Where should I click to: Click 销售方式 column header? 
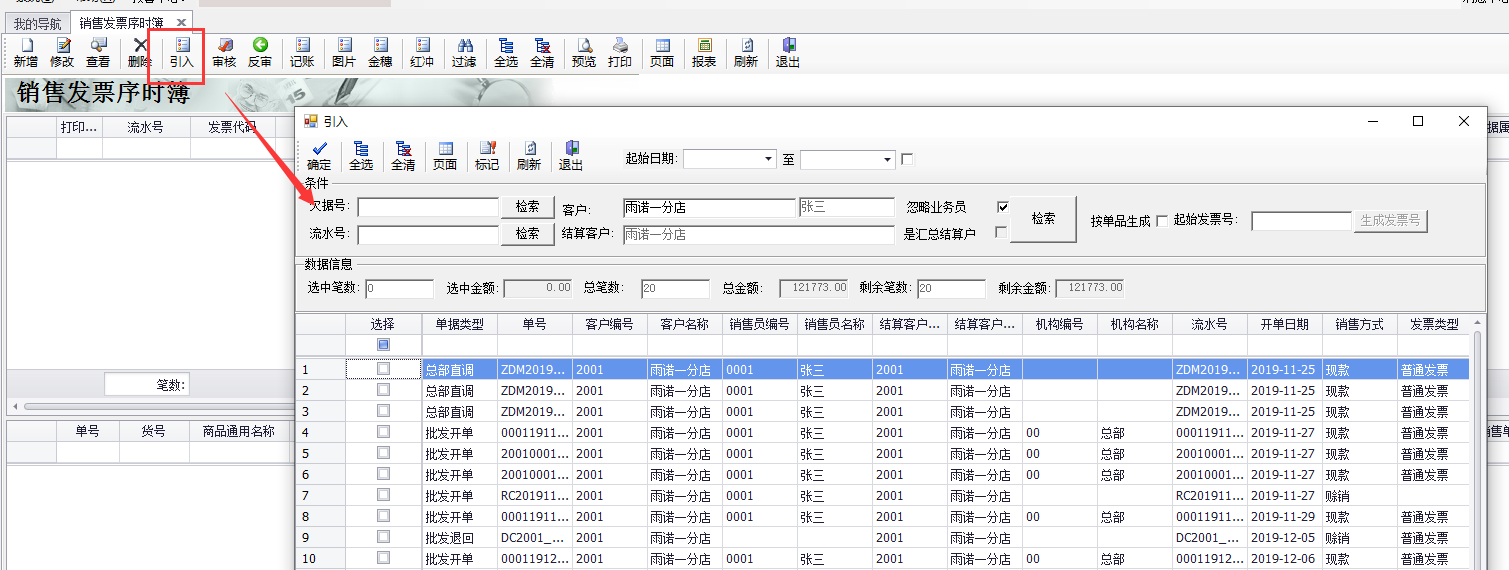pos(1359,325)
